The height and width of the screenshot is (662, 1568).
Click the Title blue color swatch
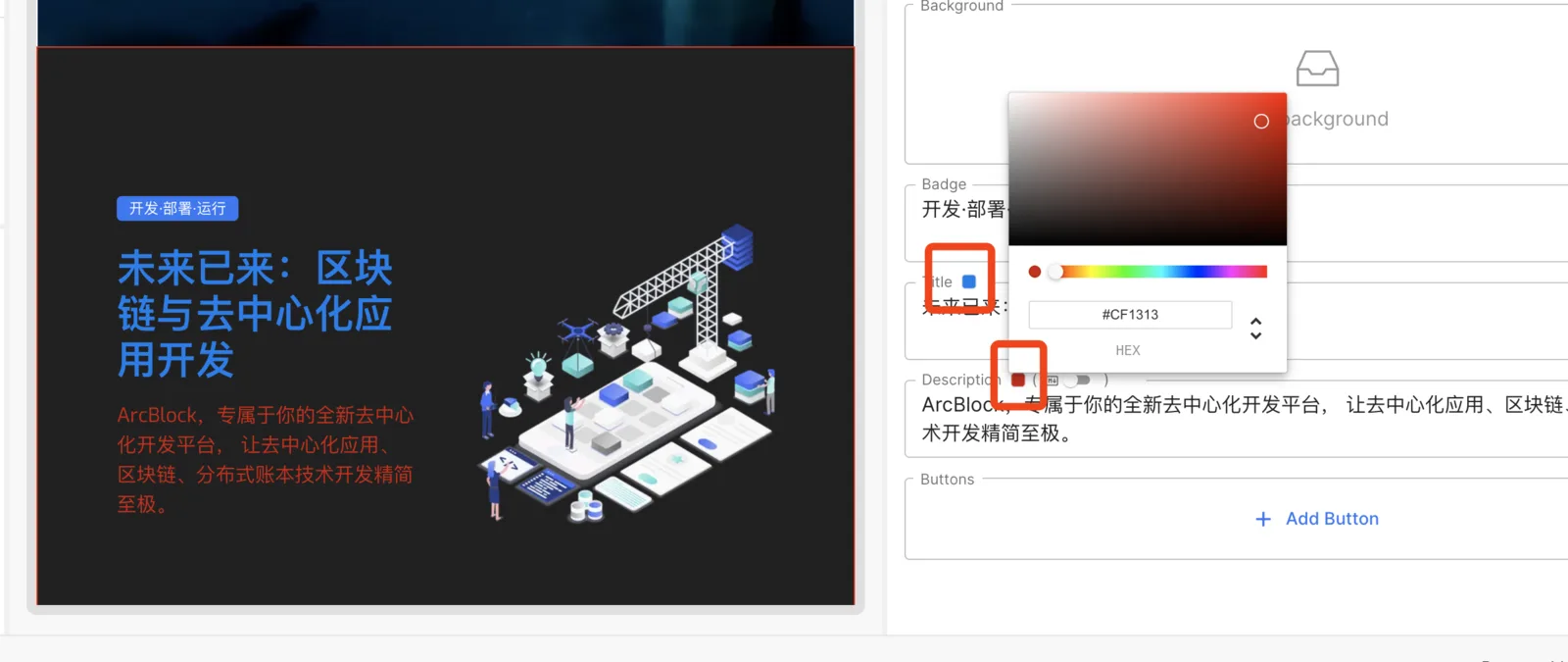click(x=968, y=281)
